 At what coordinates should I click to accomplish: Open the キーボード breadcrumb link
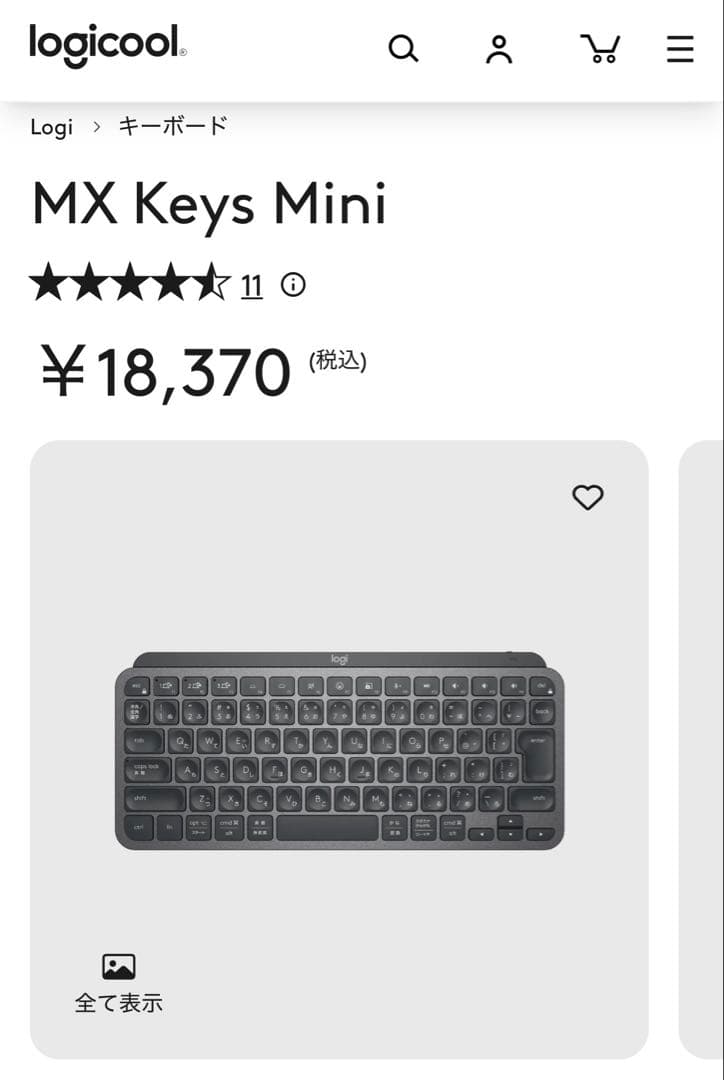[173, 125]
